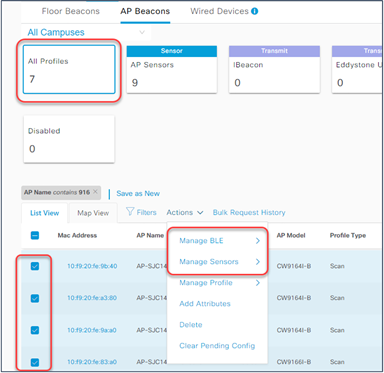Click the AP Name column header
This screenshot has width=384, height=373.
[x=150, y=235]
